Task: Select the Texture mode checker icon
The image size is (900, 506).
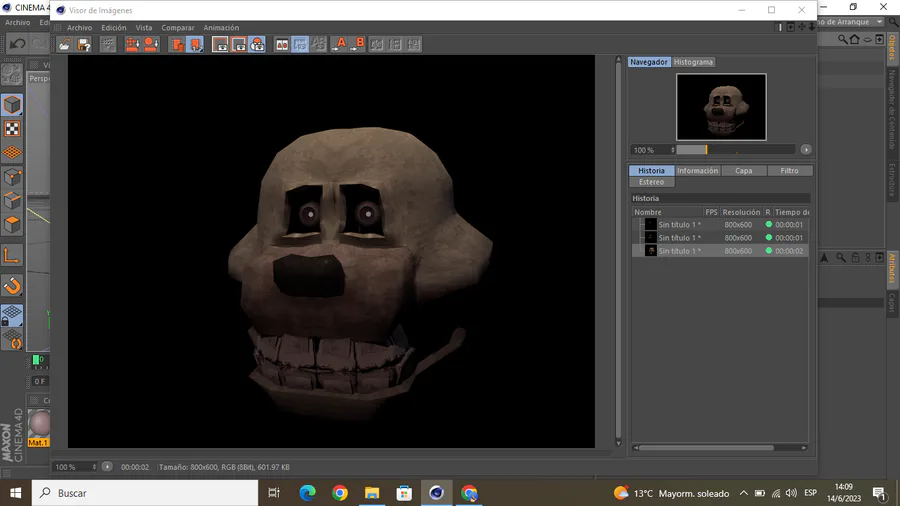Action: [x=12, y=129]
